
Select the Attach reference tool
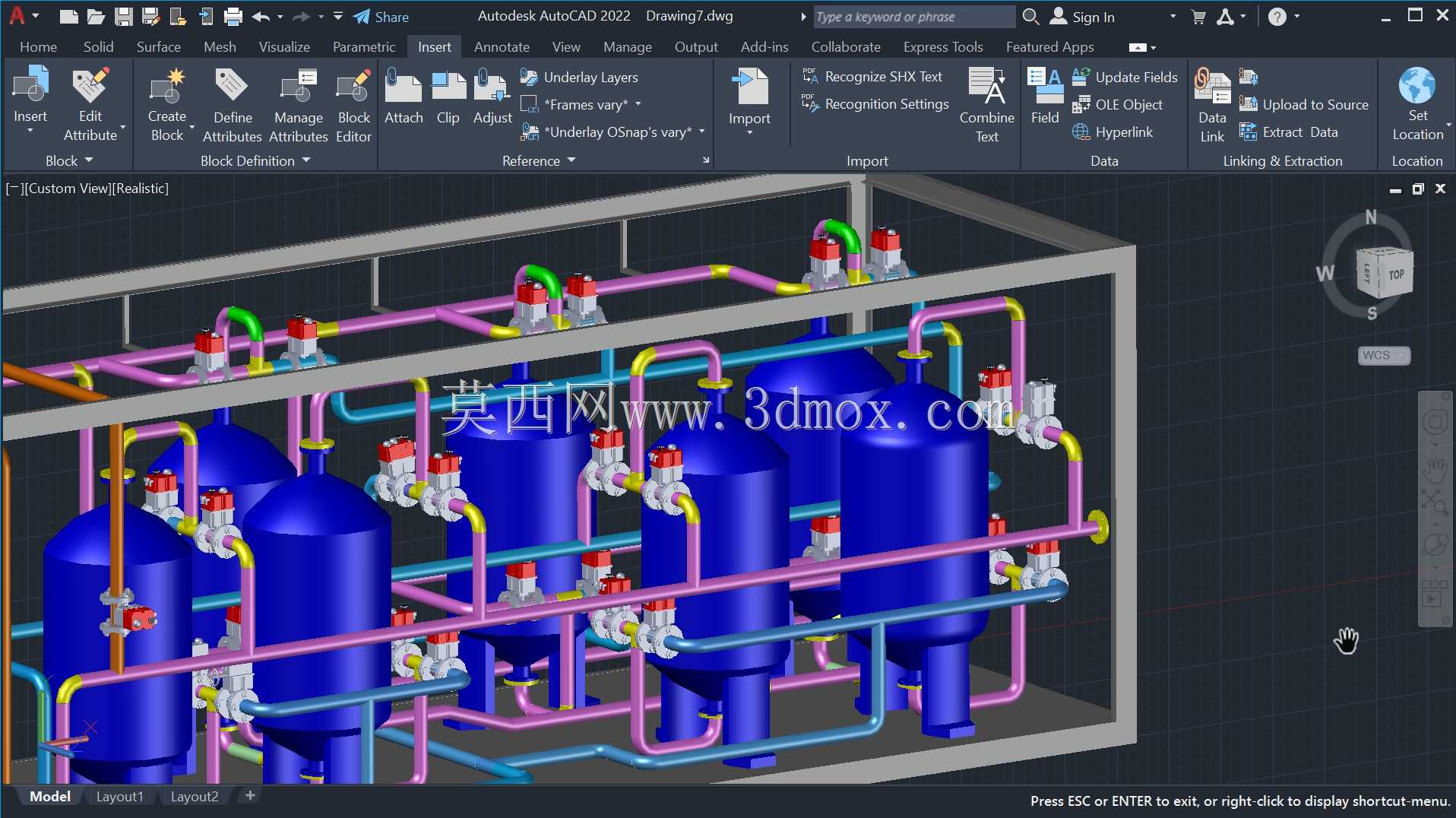tap(404, 97)
